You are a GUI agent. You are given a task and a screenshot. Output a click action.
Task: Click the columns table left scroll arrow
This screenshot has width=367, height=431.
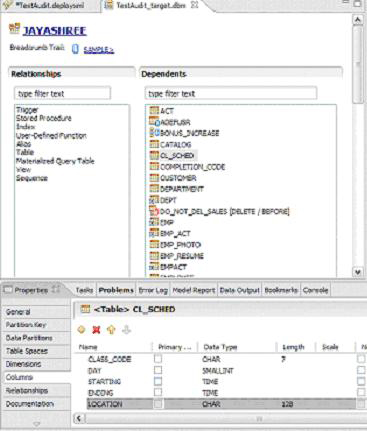[x=79, y=418]
